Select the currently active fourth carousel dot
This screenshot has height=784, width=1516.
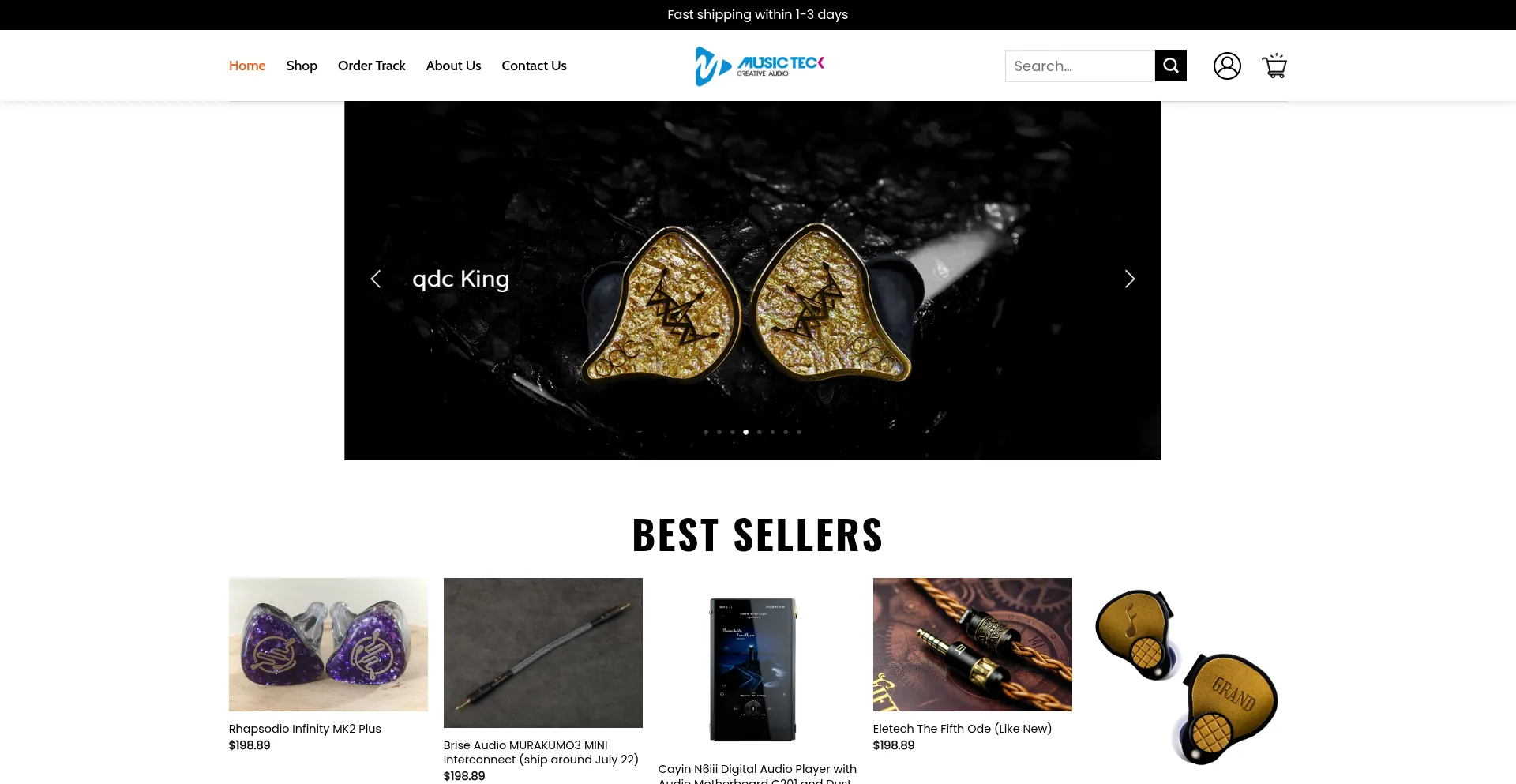click(745, 432)
